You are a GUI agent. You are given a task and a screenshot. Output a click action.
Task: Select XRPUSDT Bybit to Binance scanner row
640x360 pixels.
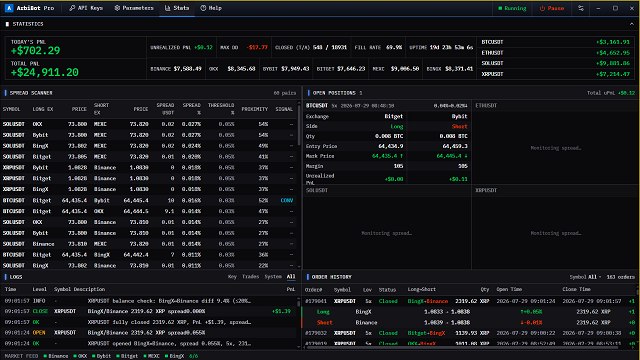[148, 167]
